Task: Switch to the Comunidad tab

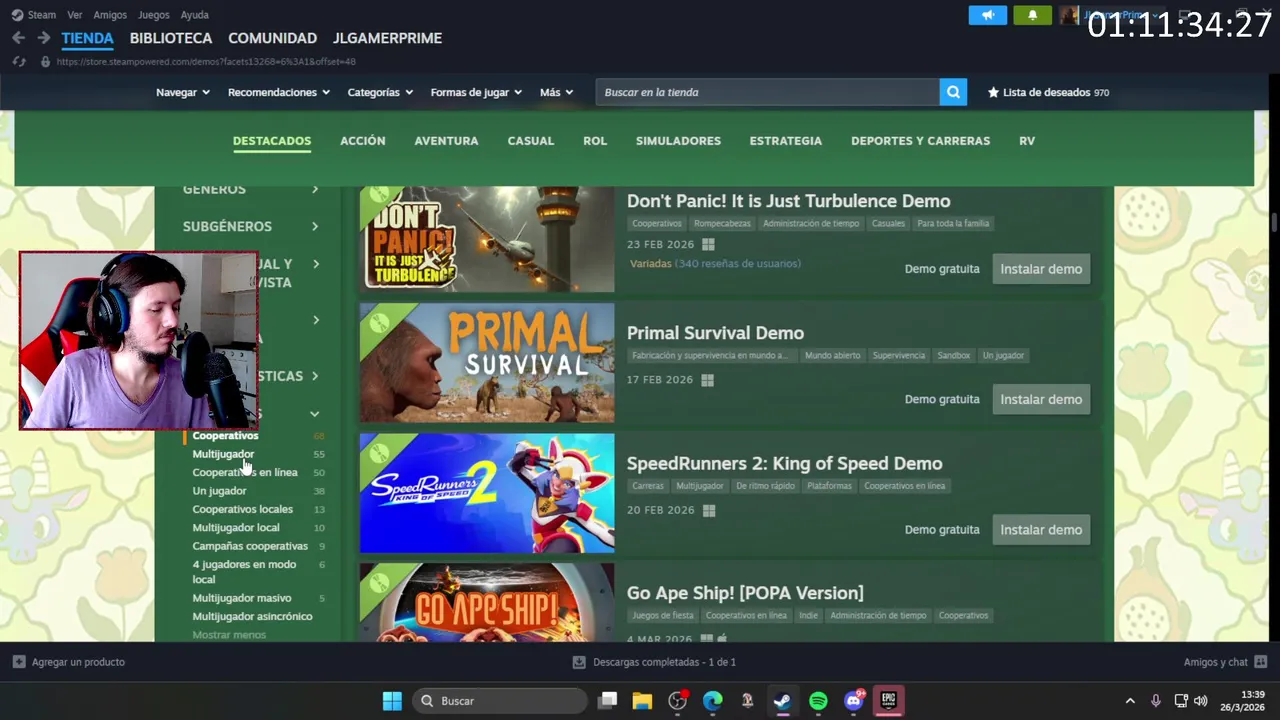Action: click(272, 38)
